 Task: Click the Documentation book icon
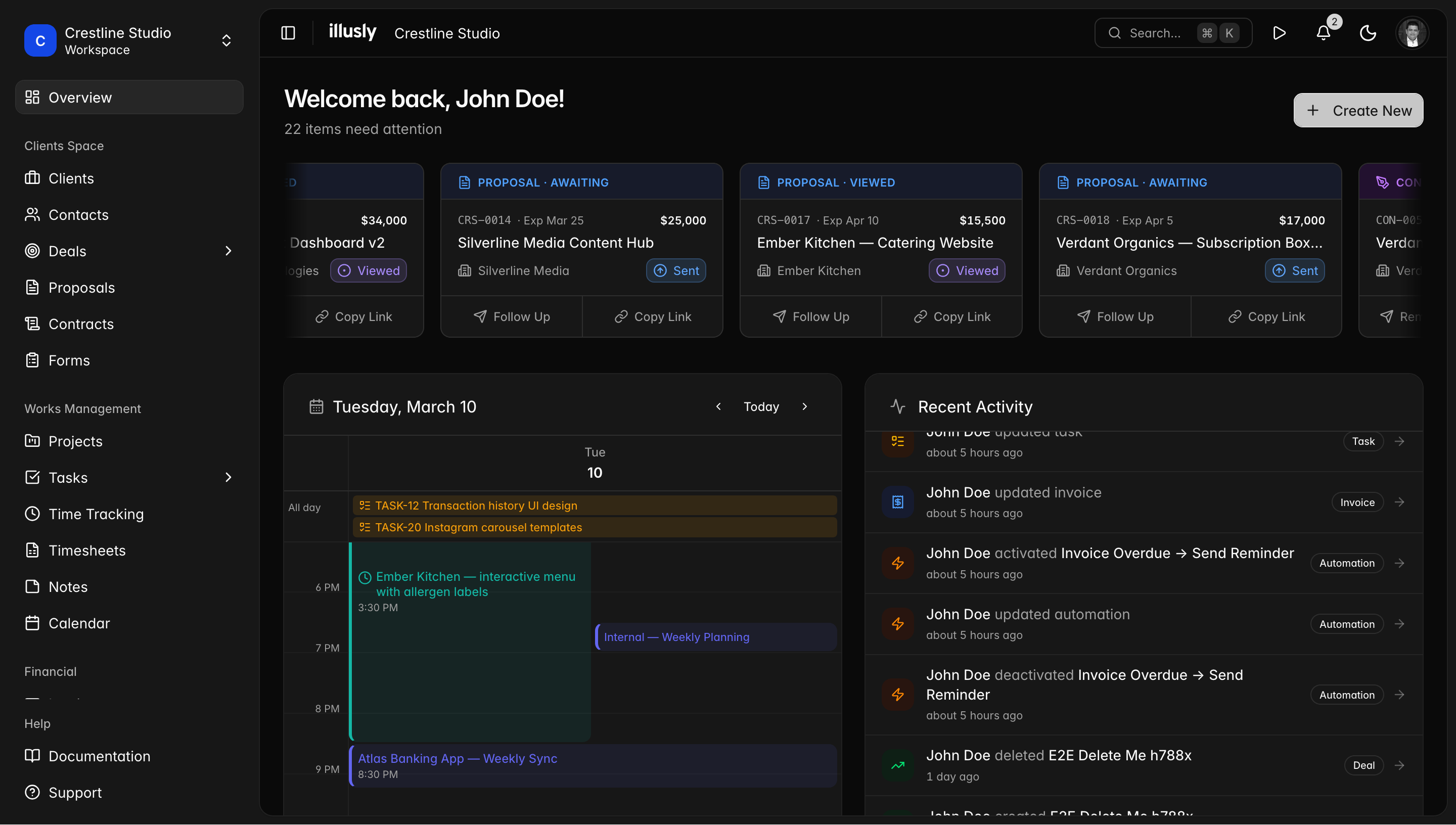click(x=32, y=755)
